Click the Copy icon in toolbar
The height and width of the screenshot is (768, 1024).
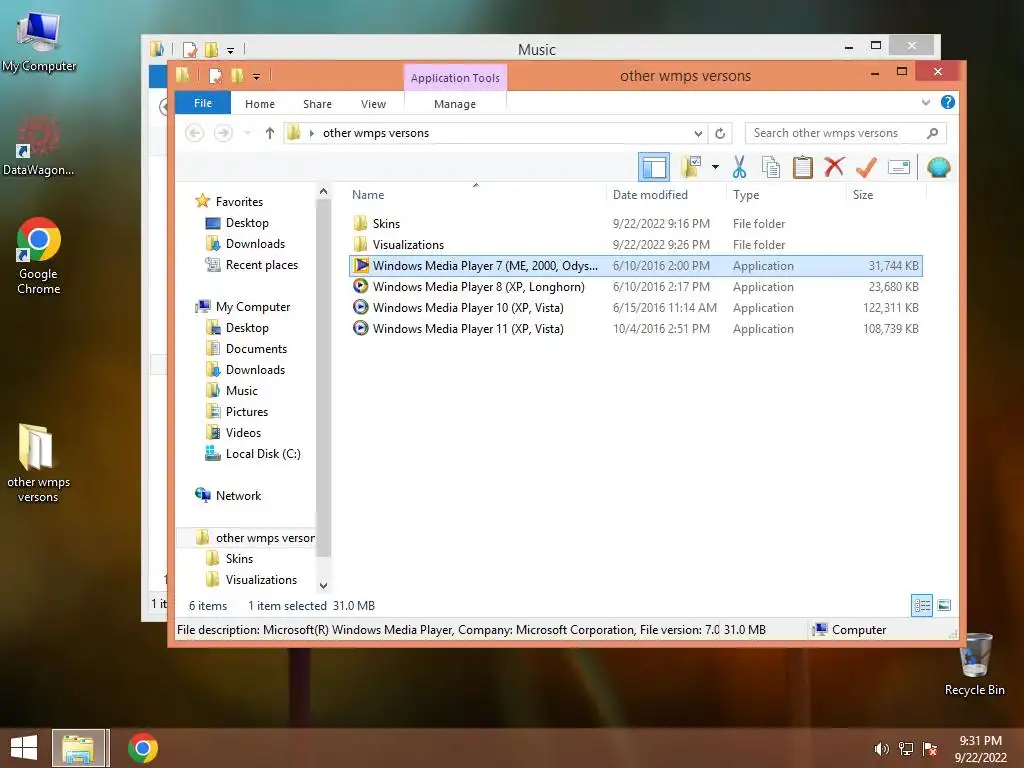click(x=771, y=167)
